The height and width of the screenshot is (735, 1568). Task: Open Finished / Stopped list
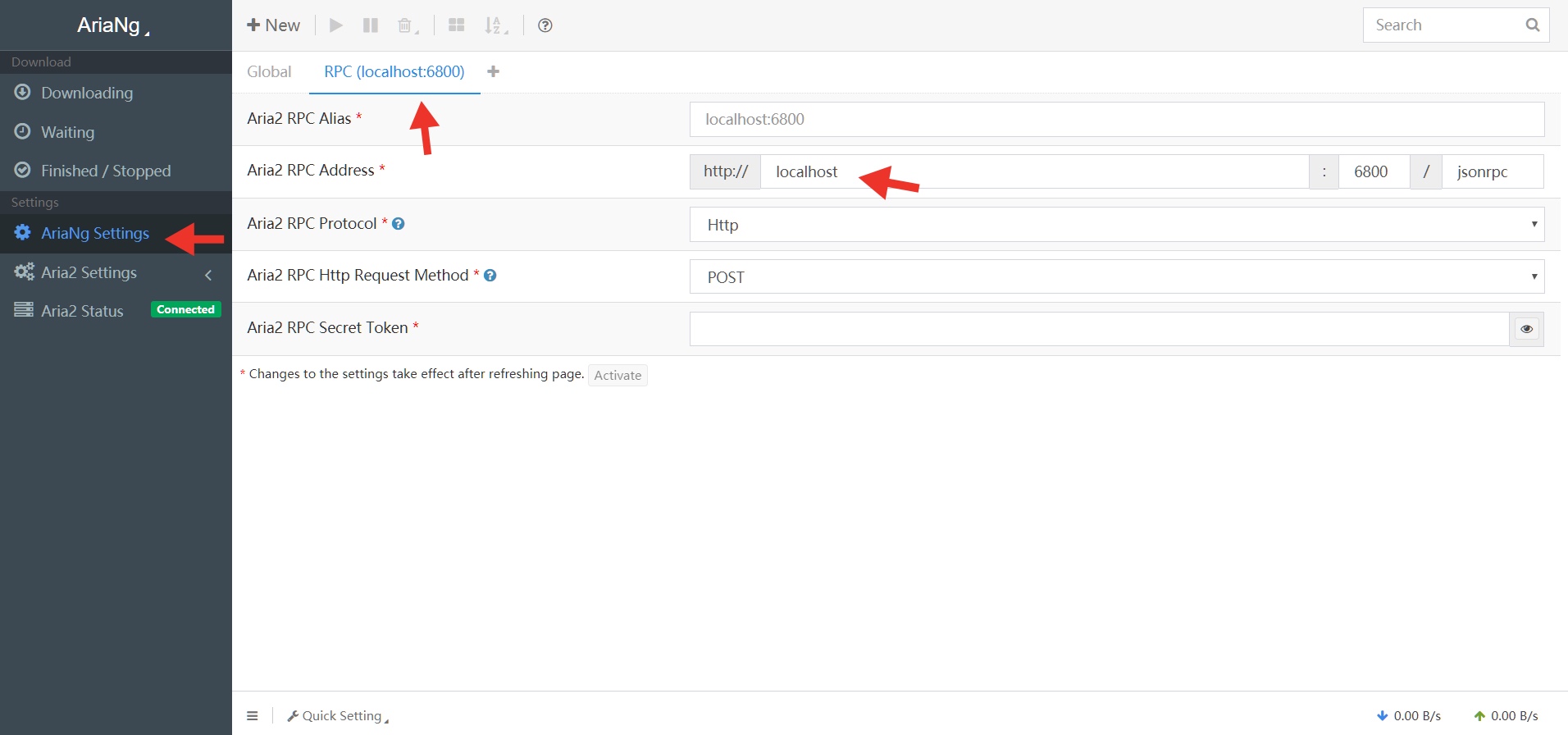click(x=116, y=171)
